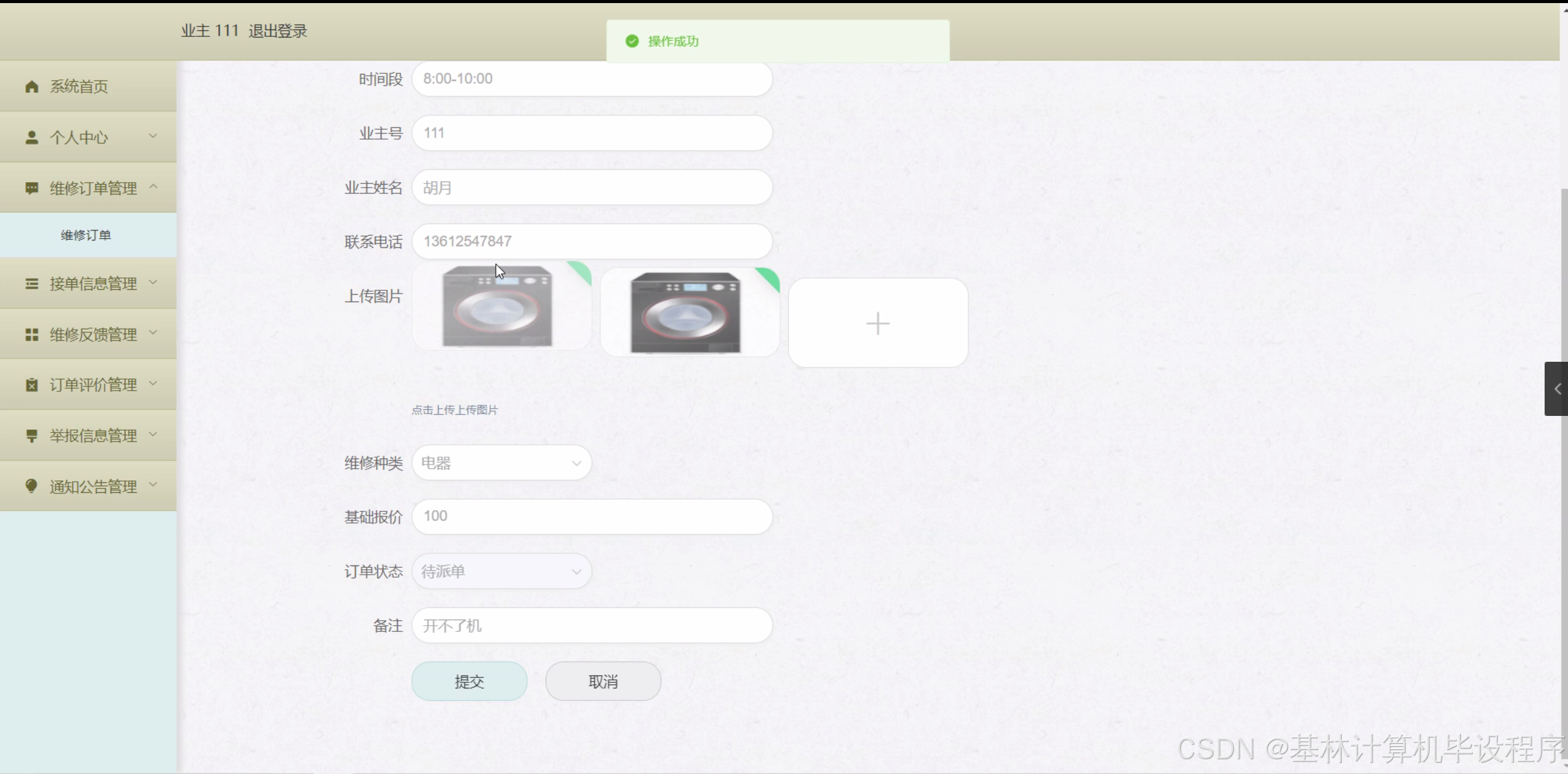Open the 维修种类 dropdown
1568x774 pixels.
[x=501, y=463]
